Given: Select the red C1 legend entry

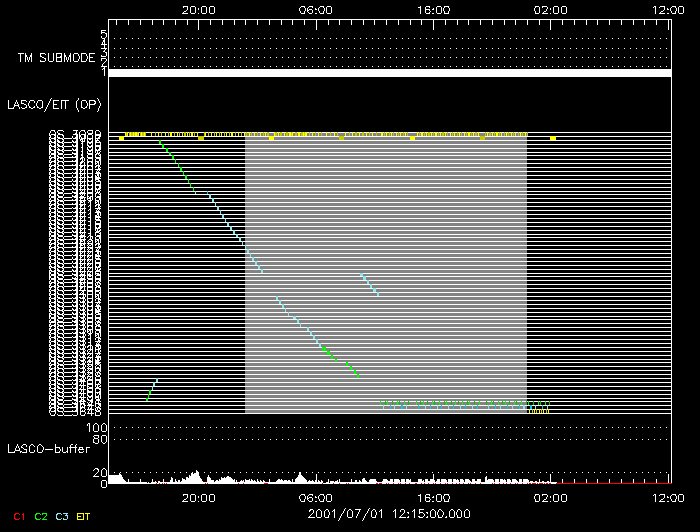Looking at the screenshot, I should point(19,517).
